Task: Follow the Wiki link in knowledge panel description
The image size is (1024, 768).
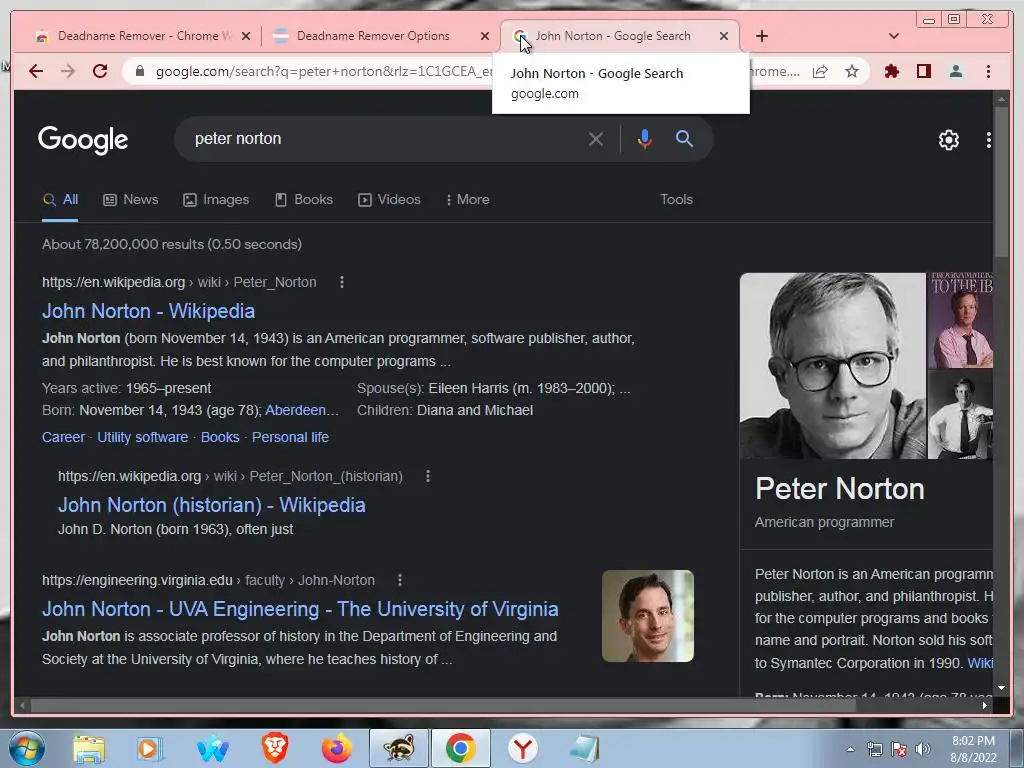Action: [980, 663]
